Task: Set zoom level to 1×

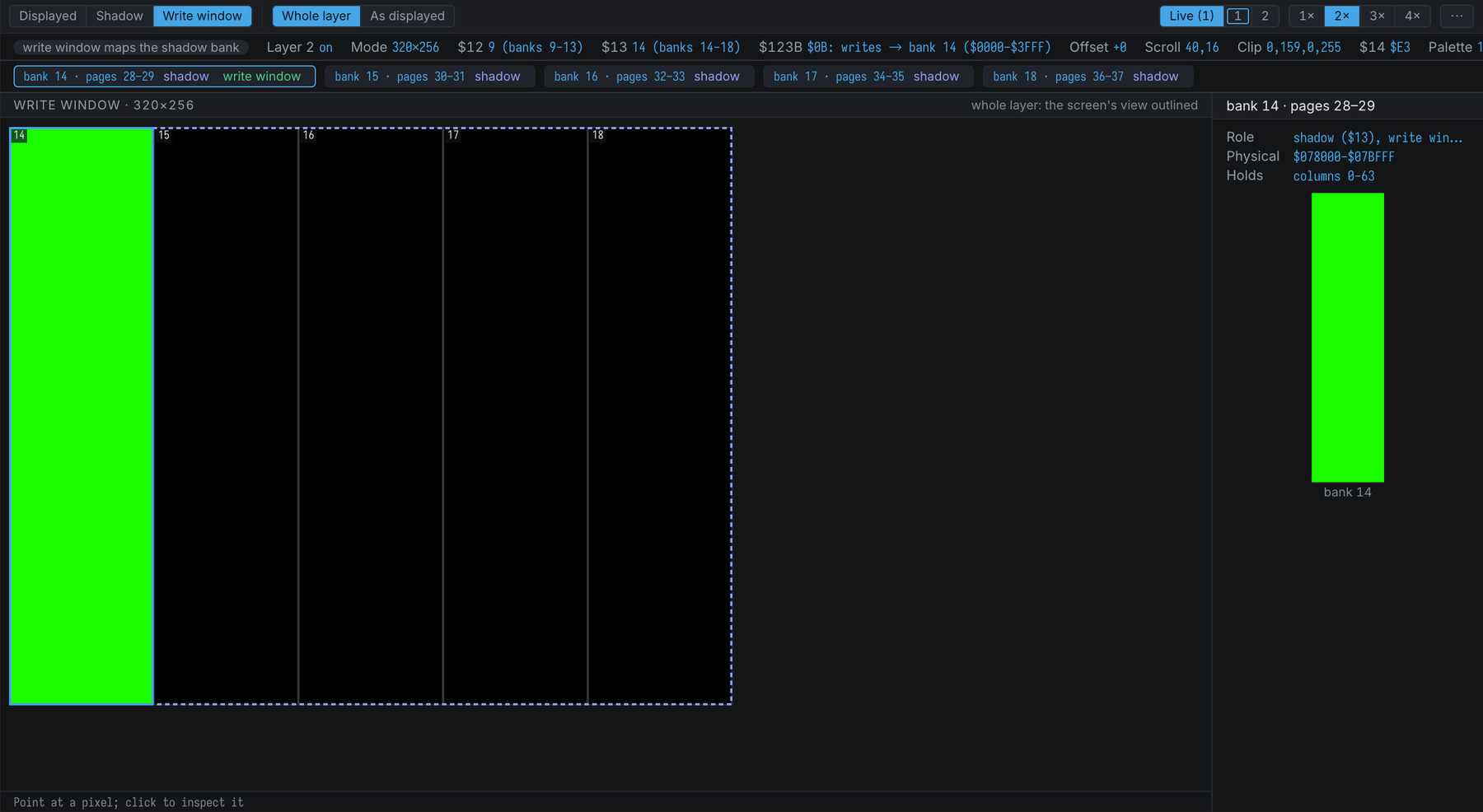Action: click(x=1307, y=16)
